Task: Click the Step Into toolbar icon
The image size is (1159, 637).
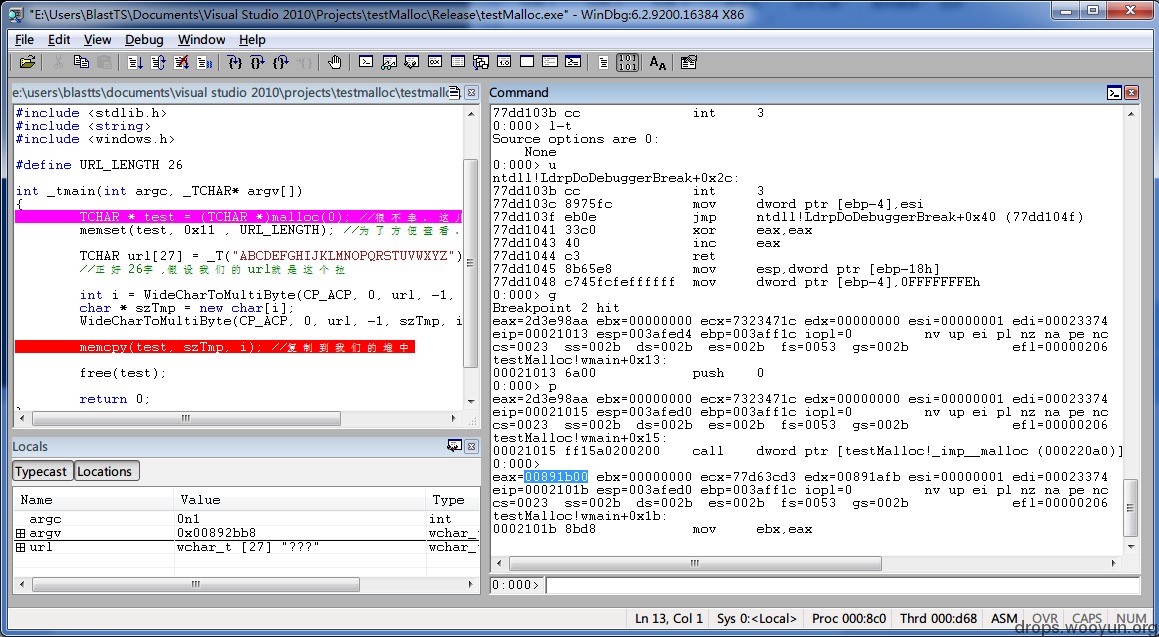Action: tap(235, 63)
